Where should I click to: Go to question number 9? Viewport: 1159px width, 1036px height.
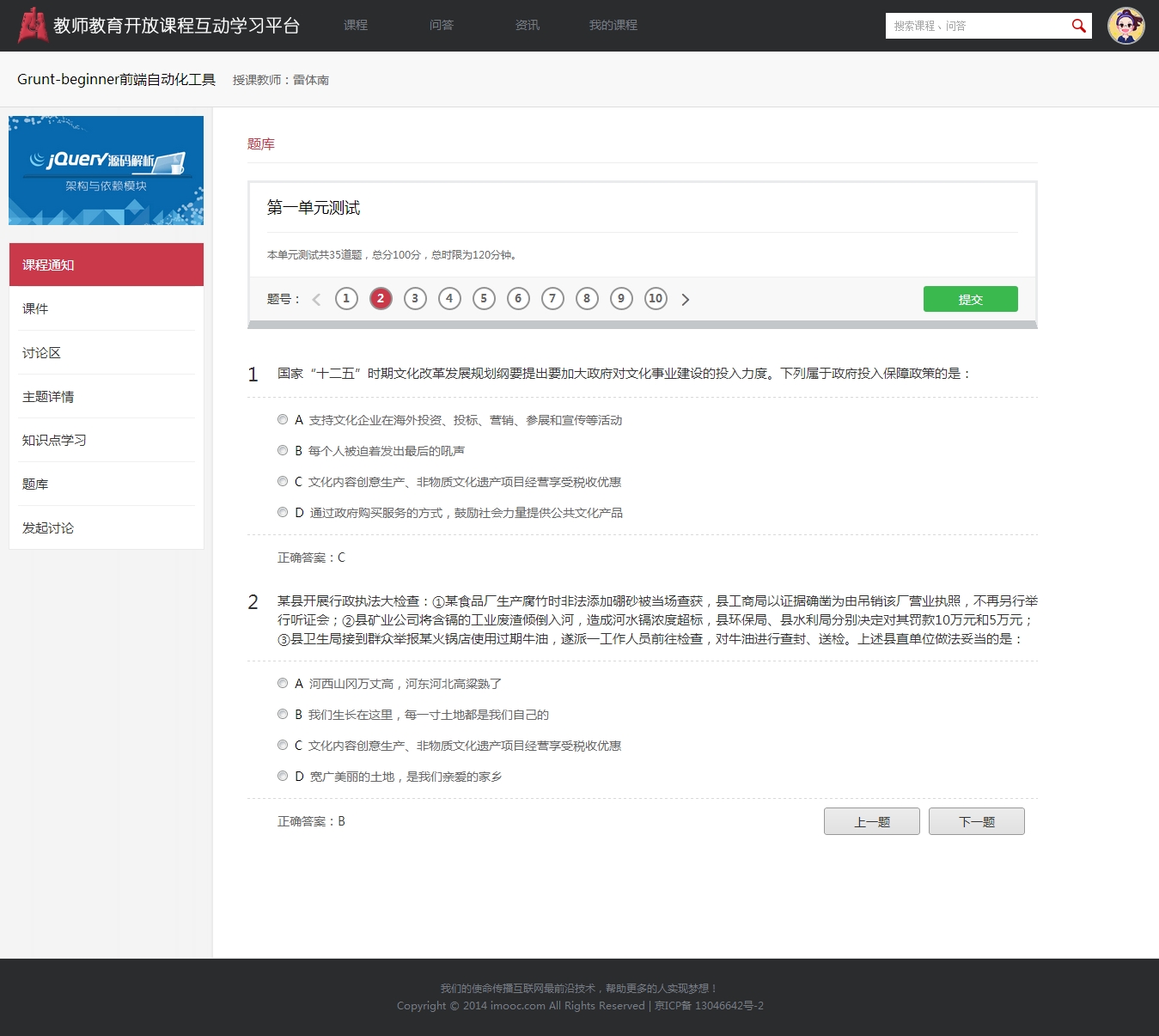pos(621,298)
